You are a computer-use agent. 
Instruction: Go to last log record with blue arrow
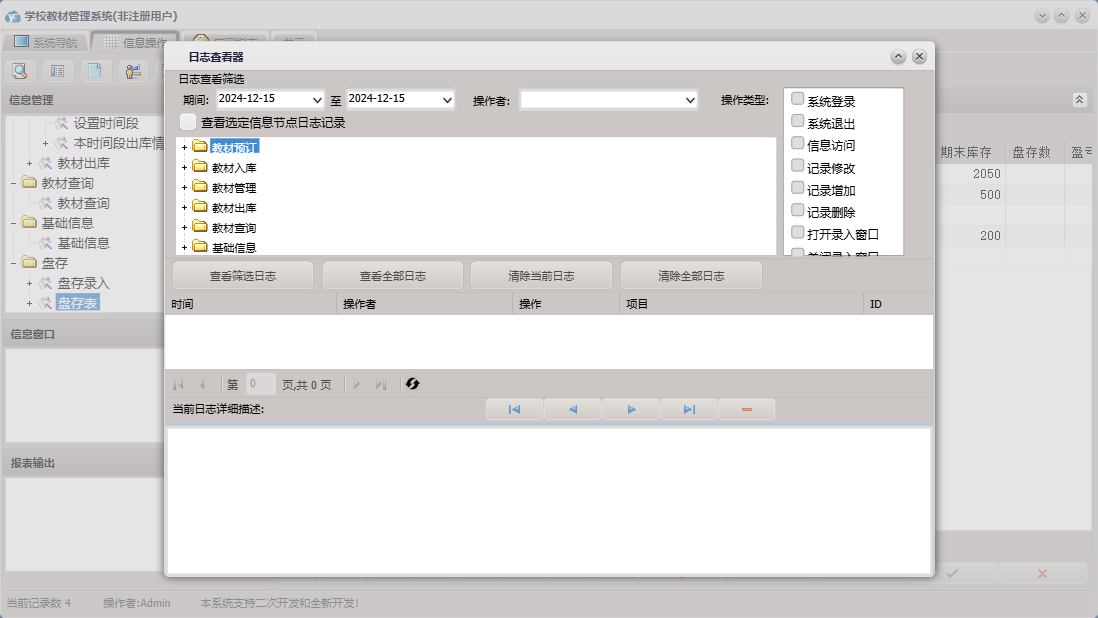[689, 409]
